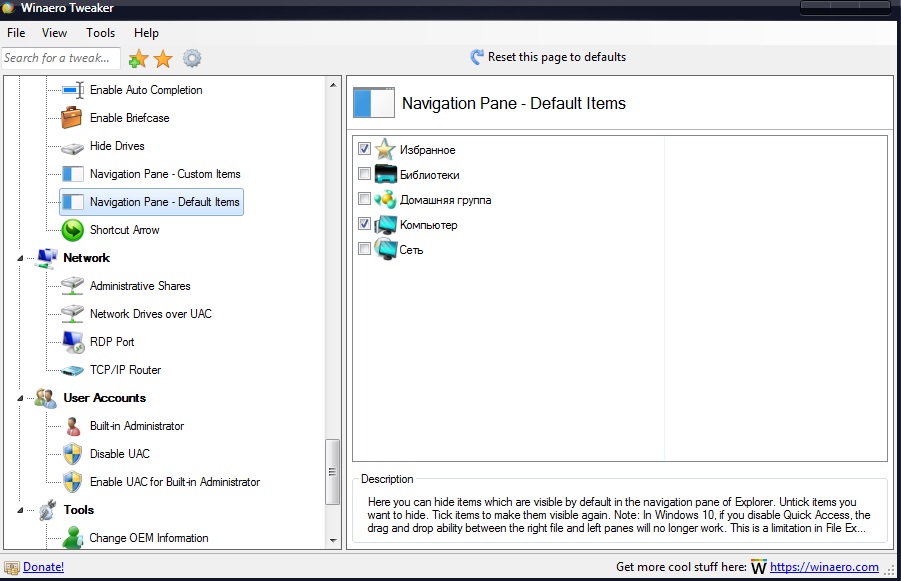Click the Administrative Shares icon
This screenshot has width=901, height=581.
pos(72,286)
